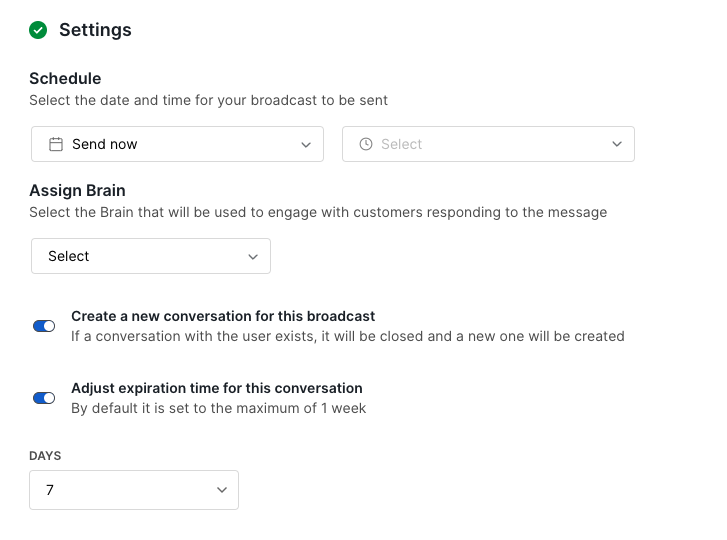Click the chevron arrow on Days dropdown
Image resolution: width=727 pixels, height=540 pixels.
[x=221, y=490]
